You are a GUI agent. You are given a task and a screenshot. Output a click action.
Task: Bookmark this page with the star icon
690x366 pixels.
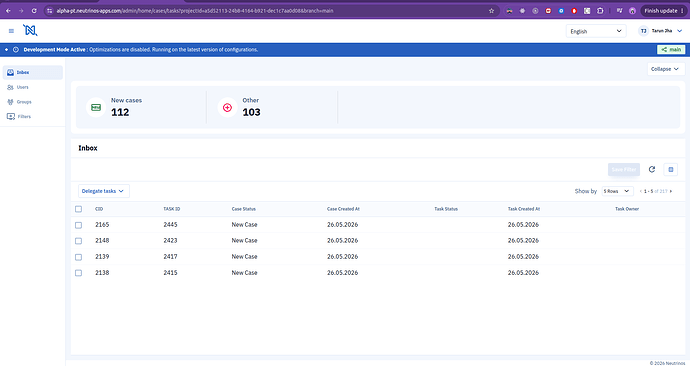(492, 11)
